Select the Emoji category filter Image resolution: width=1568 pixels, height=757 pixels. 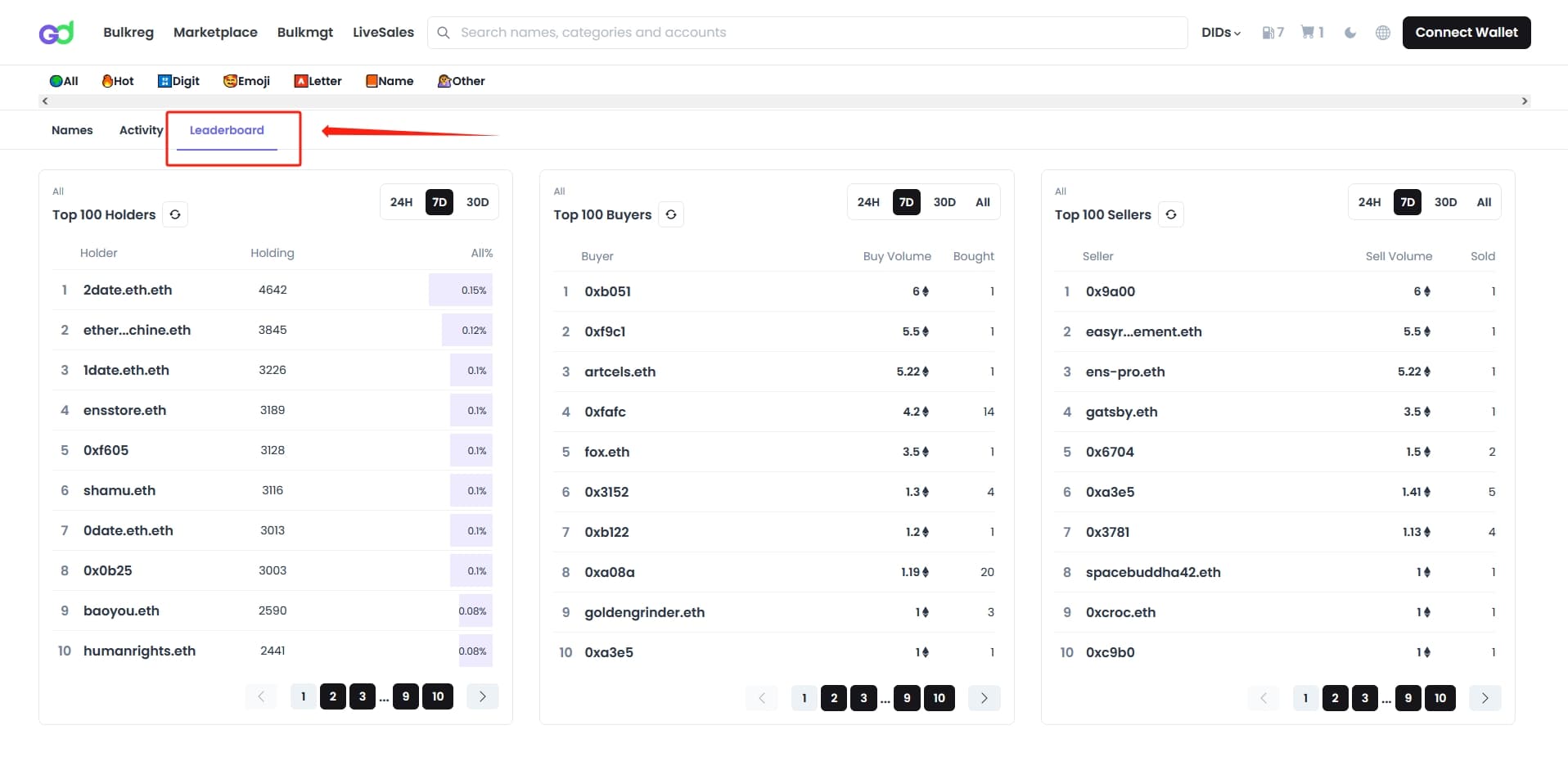click(246, 81)
